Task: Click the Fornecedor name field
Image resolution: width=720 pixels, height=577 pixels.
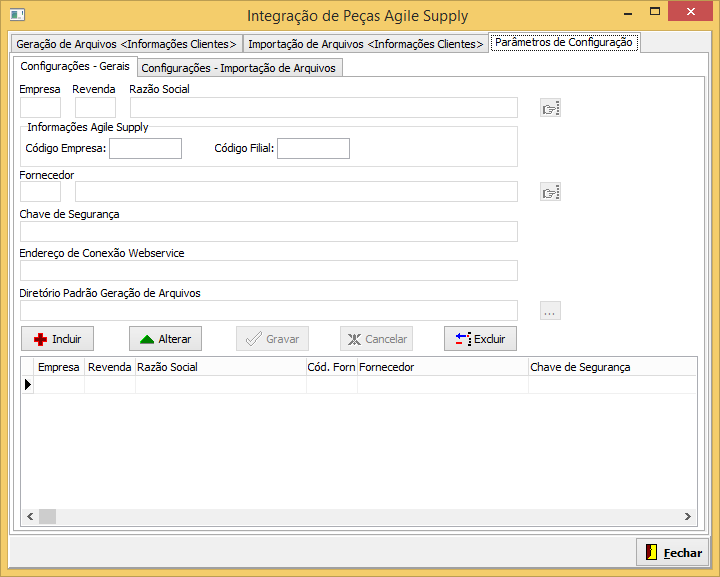Action: click(x=296, y=191)
